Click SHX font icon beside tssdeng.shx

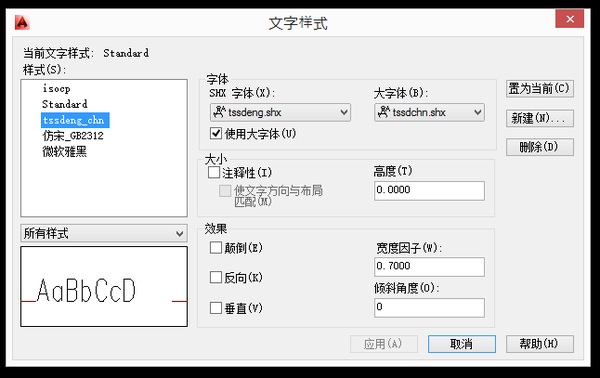pyautogui.click(x=219, y=112)
